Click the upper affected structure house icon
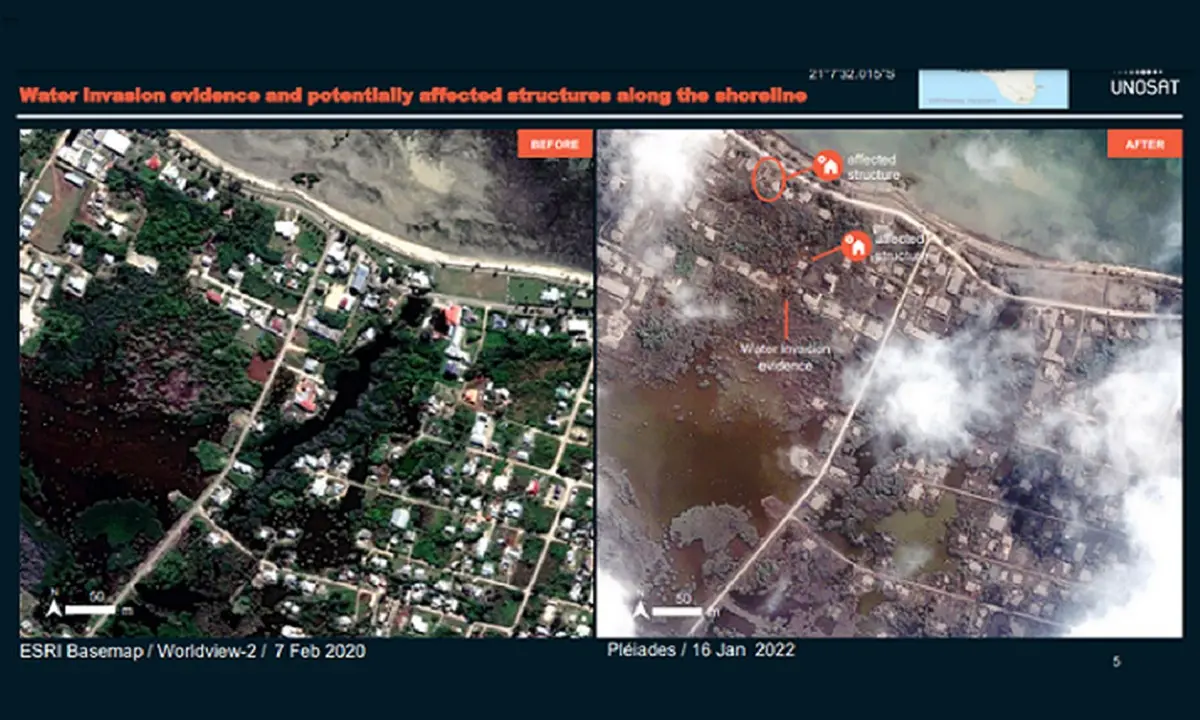The height and width of the screenshot is (720, 1200). coord(827,165)
